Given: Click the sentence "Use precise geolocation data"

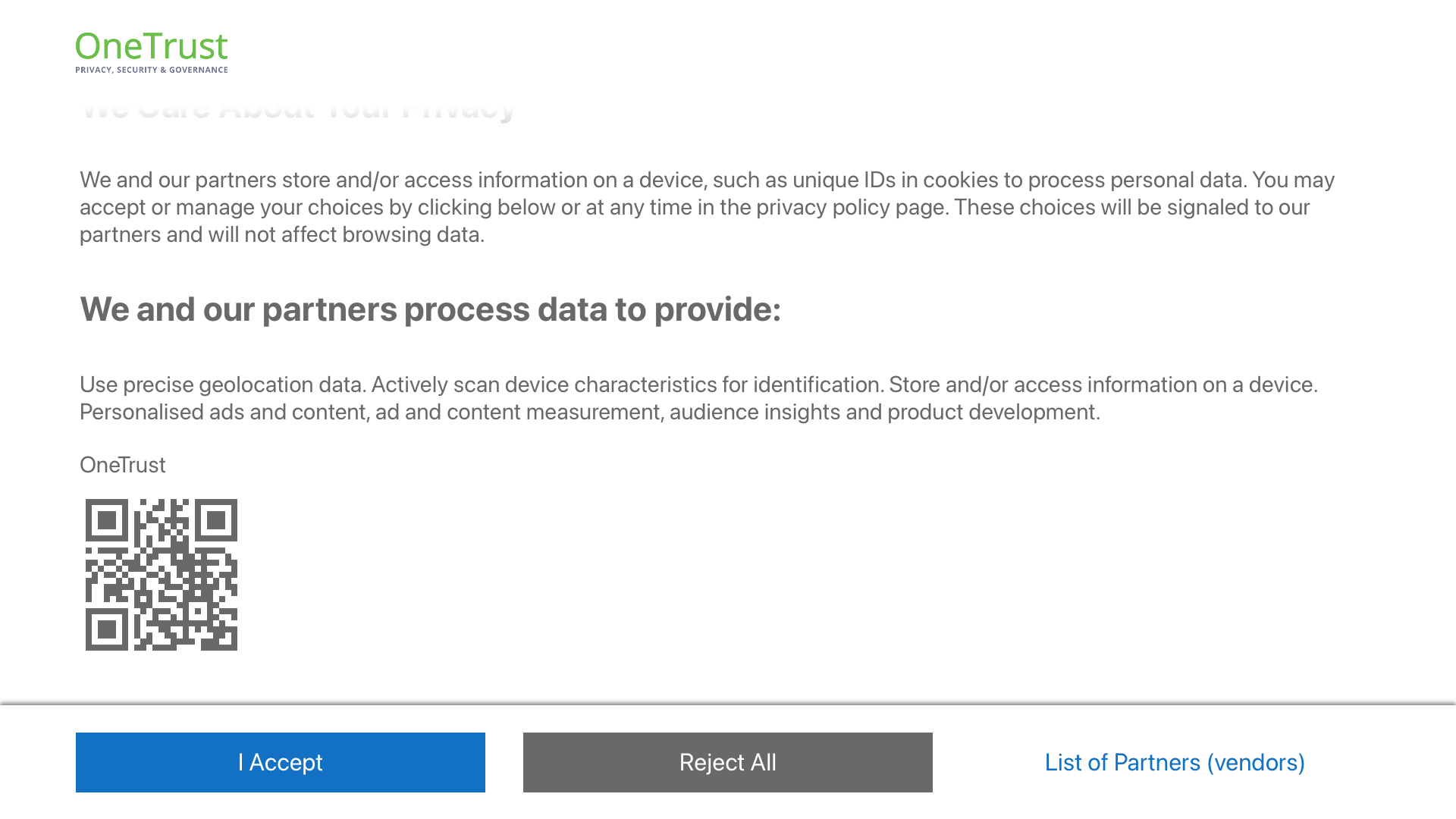Looking at the screenshot, I should coord(222,384).
